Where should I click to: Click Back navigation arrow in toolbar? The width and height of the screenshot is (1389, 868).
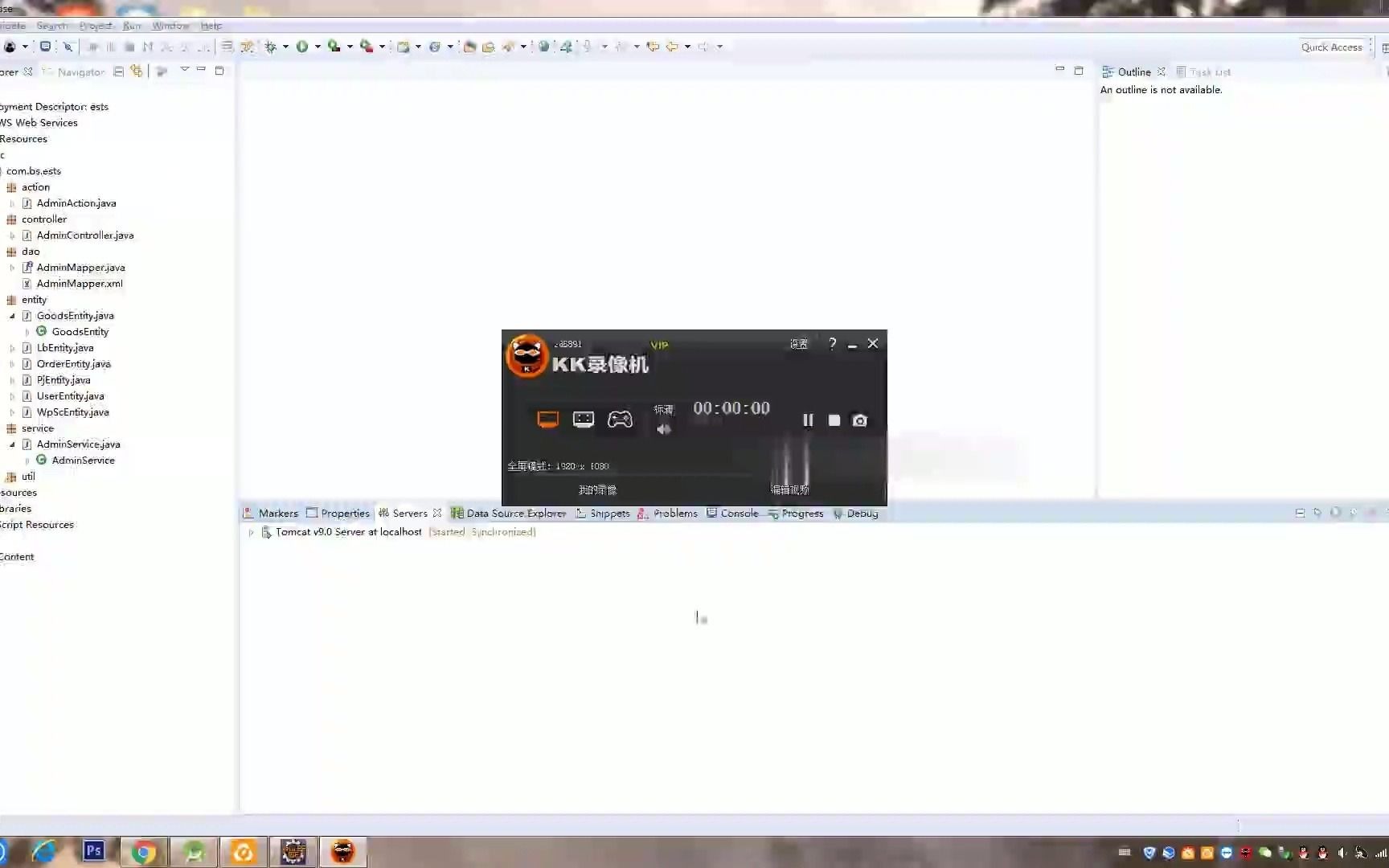click(x=672, y=47)
